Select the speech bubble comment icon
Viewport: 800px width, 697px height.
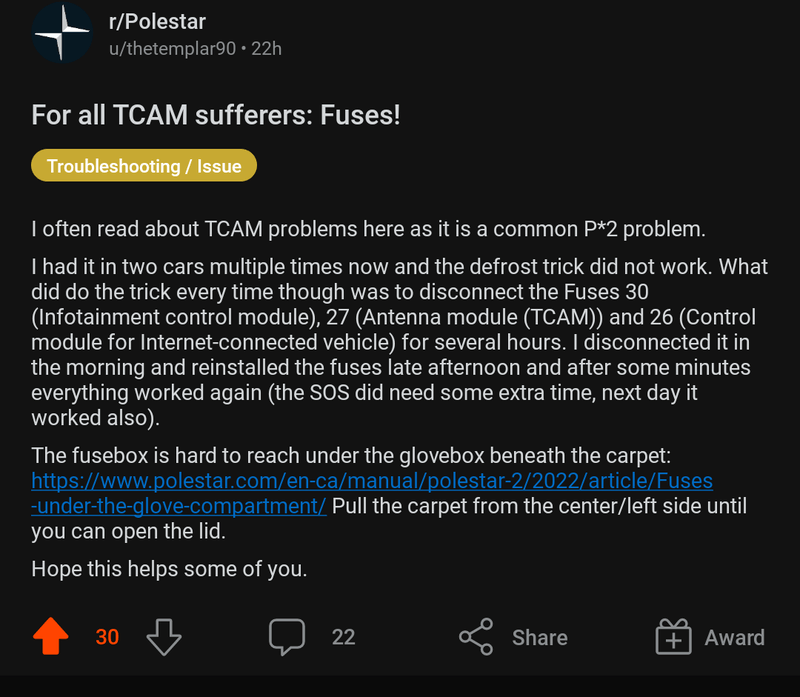point(287,636)
